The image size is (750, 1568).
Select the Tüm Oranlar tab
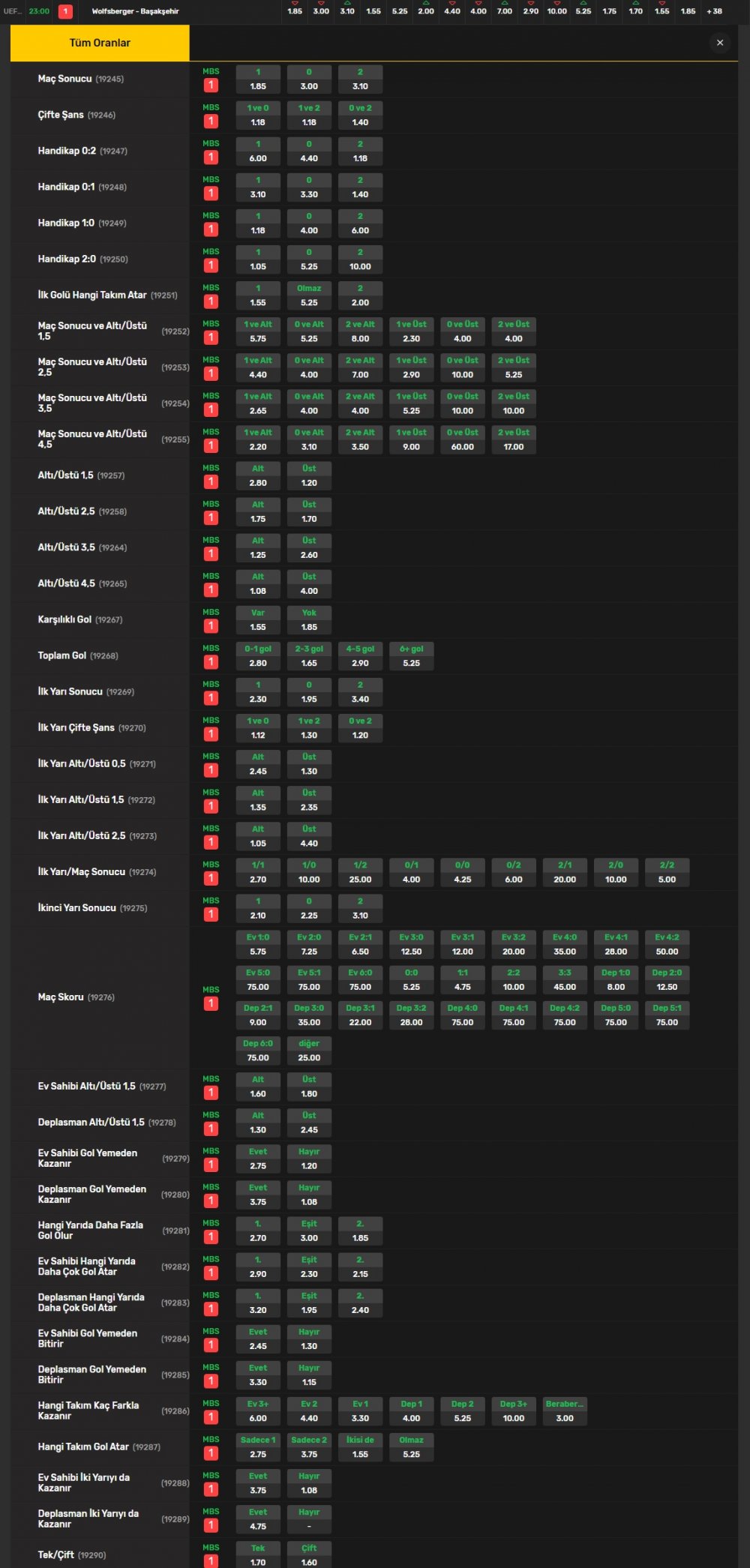(x=100, y=43)
